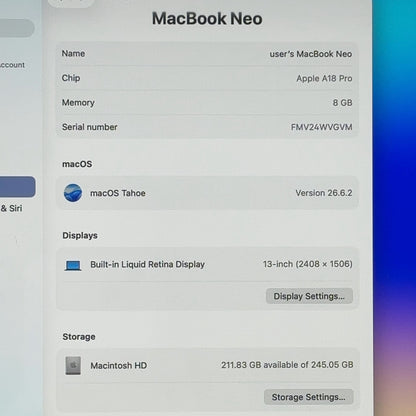The image size is (416, 416).
Task: Click the sidebar search field
Action: pos(17,28)
